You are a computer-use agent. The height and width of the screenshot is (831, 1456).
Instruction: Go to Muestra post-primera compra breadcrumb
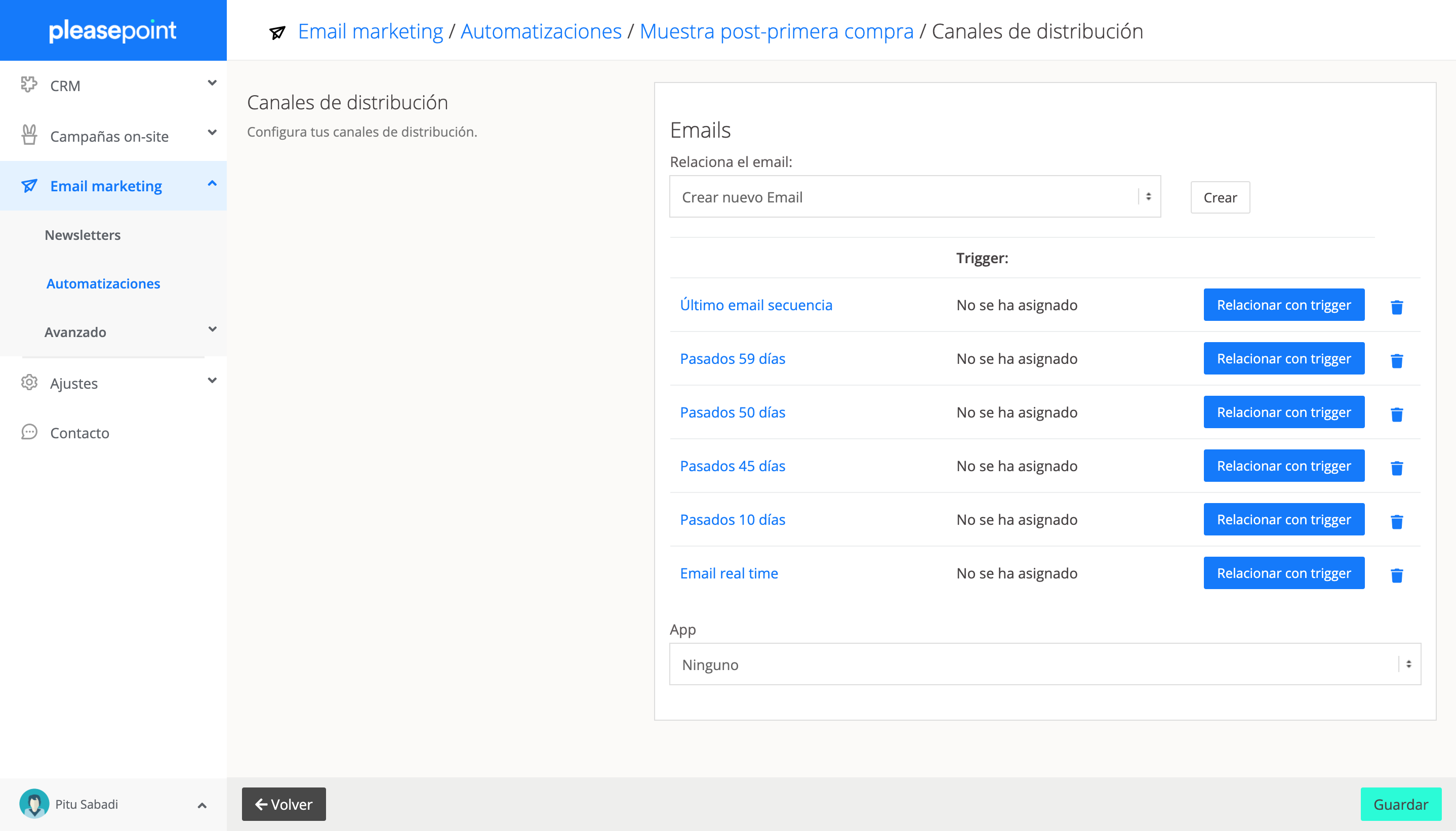click(x=776, y=31)
